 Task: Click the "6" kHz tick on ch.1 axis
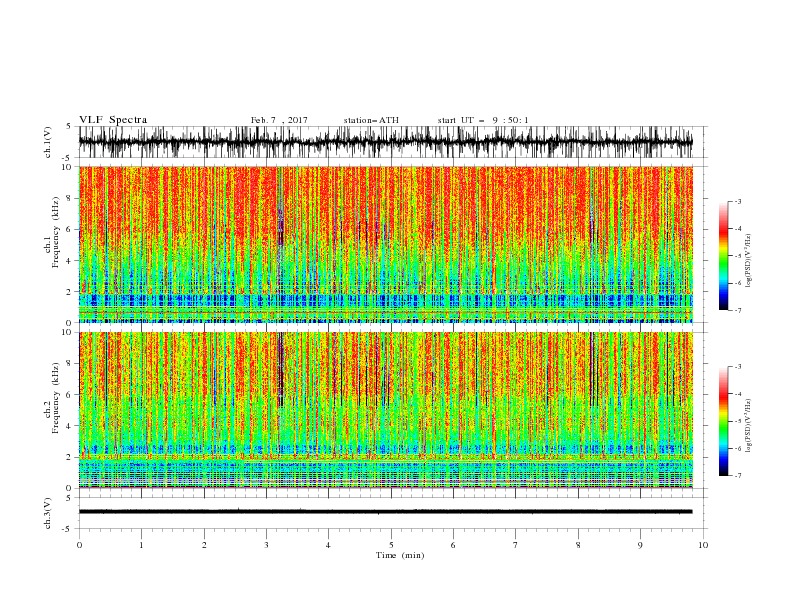[x=70, y=229]
